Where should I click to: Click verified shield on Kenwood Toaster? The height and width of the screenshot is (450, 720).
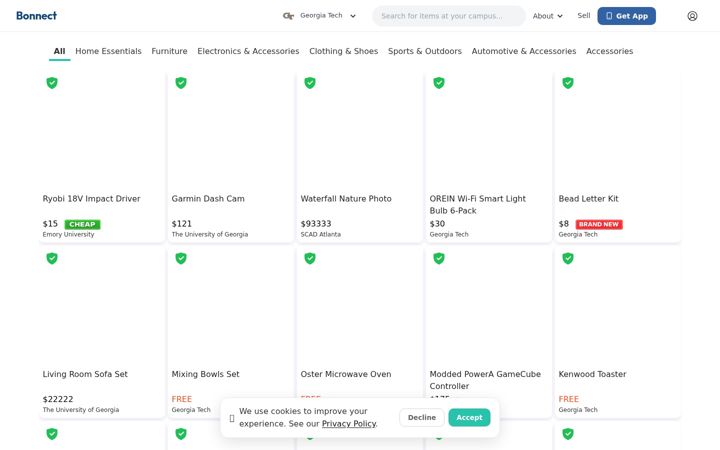pos(568,259)
